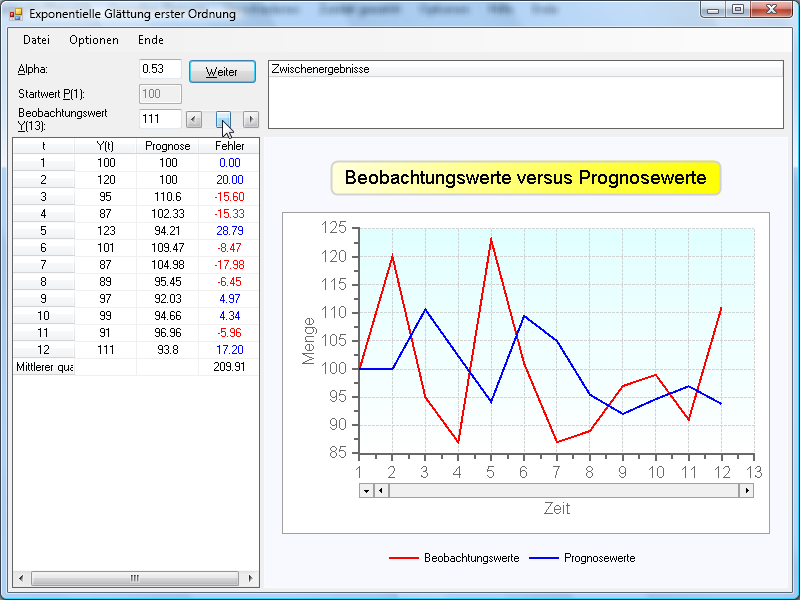The height and width of the screenshot is (600, 800).
Task: Click the chart's small down-arrow zoom reset button
Action: [366, 491]
